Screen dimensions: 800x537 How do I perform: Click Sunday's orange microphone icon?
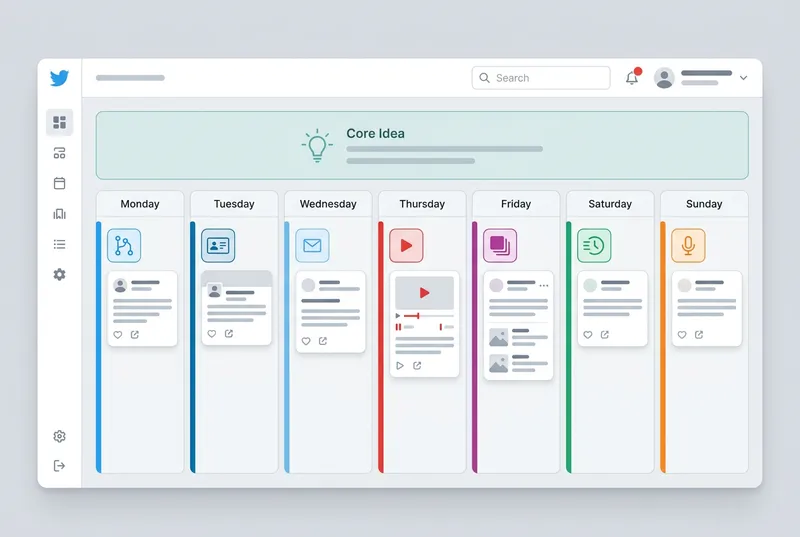click(688, 245)
